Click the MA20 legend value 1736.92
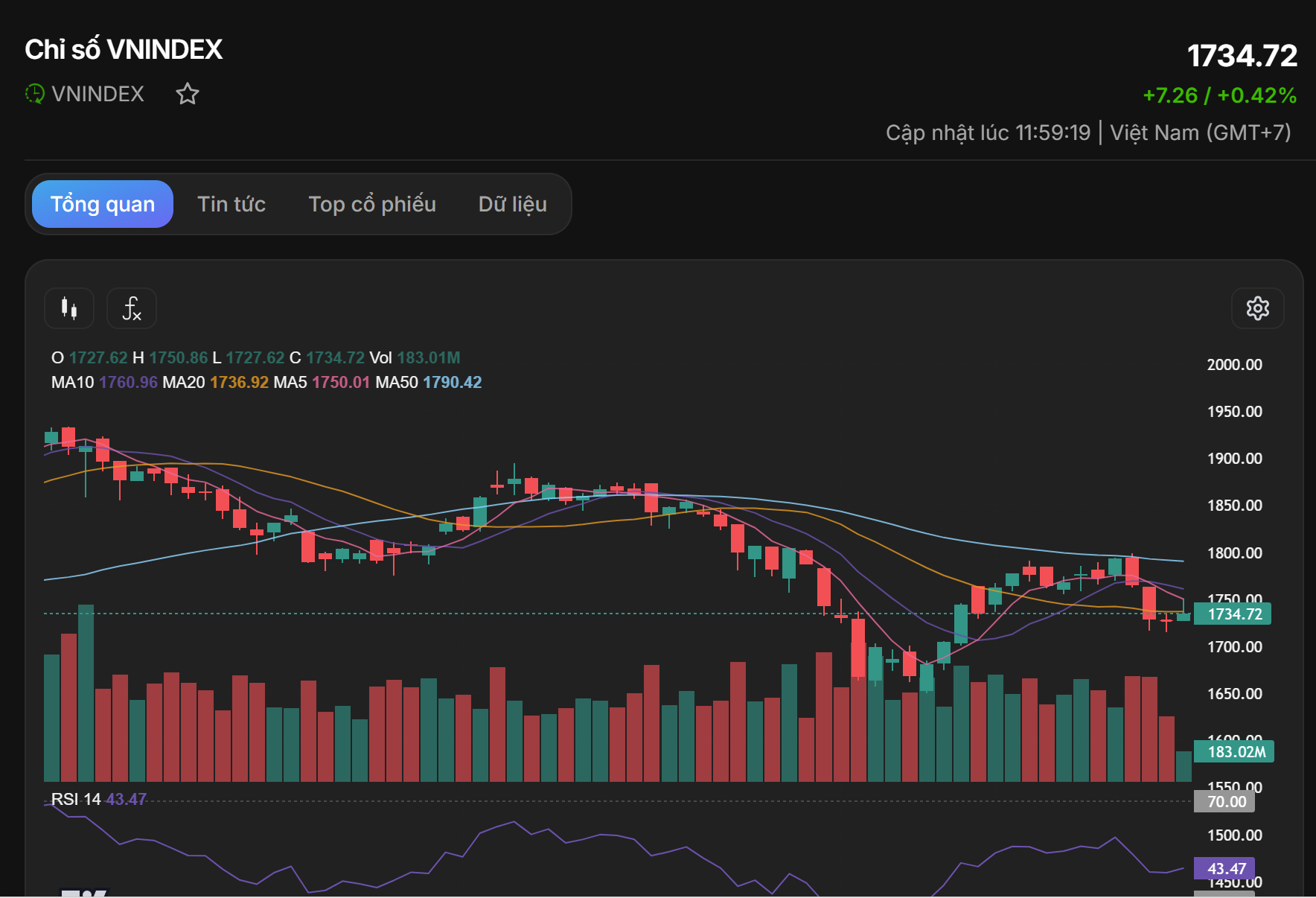 [239, 382]
